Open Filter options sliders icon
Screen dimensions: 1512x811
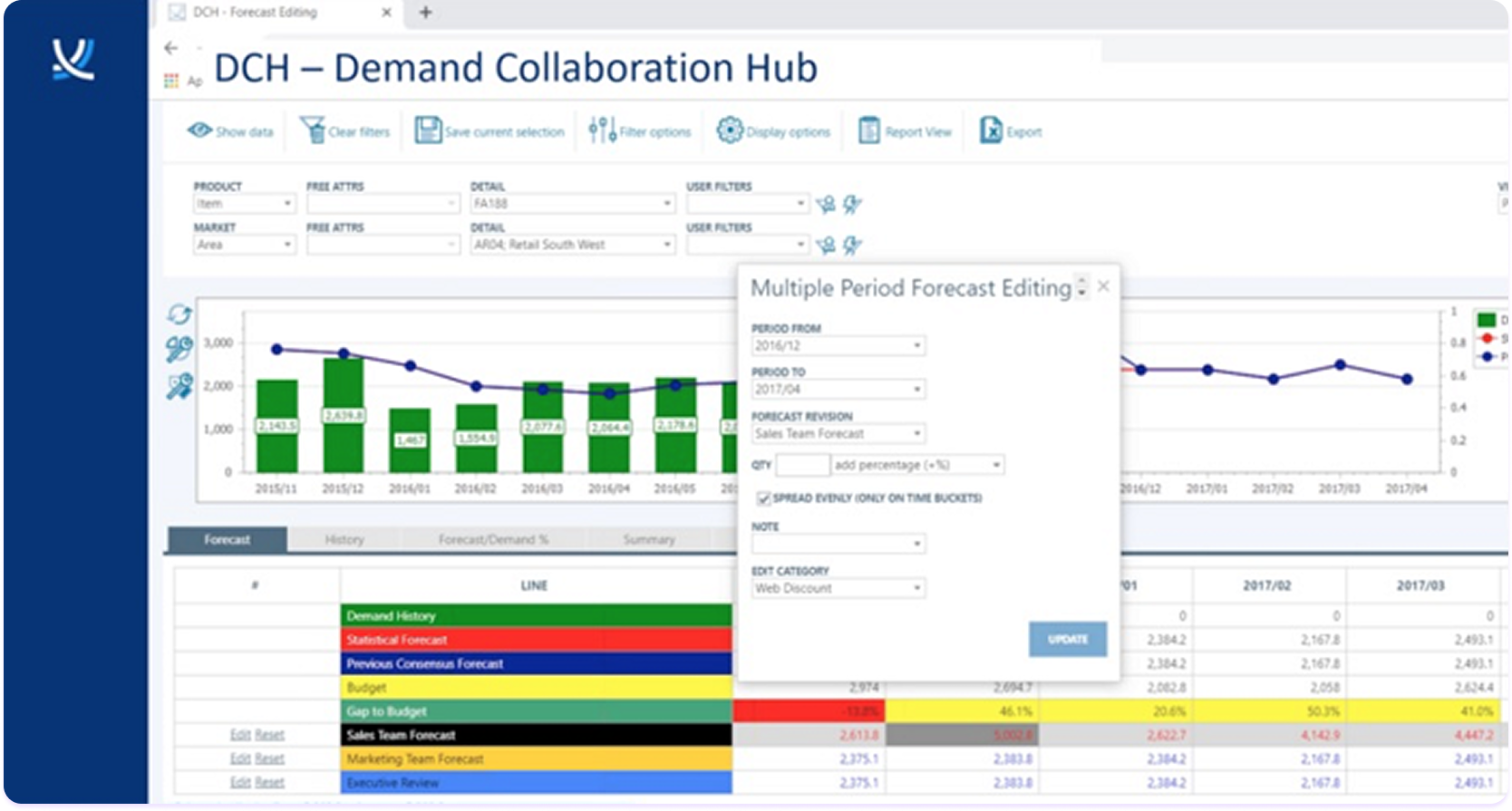[x=602, y=130]
